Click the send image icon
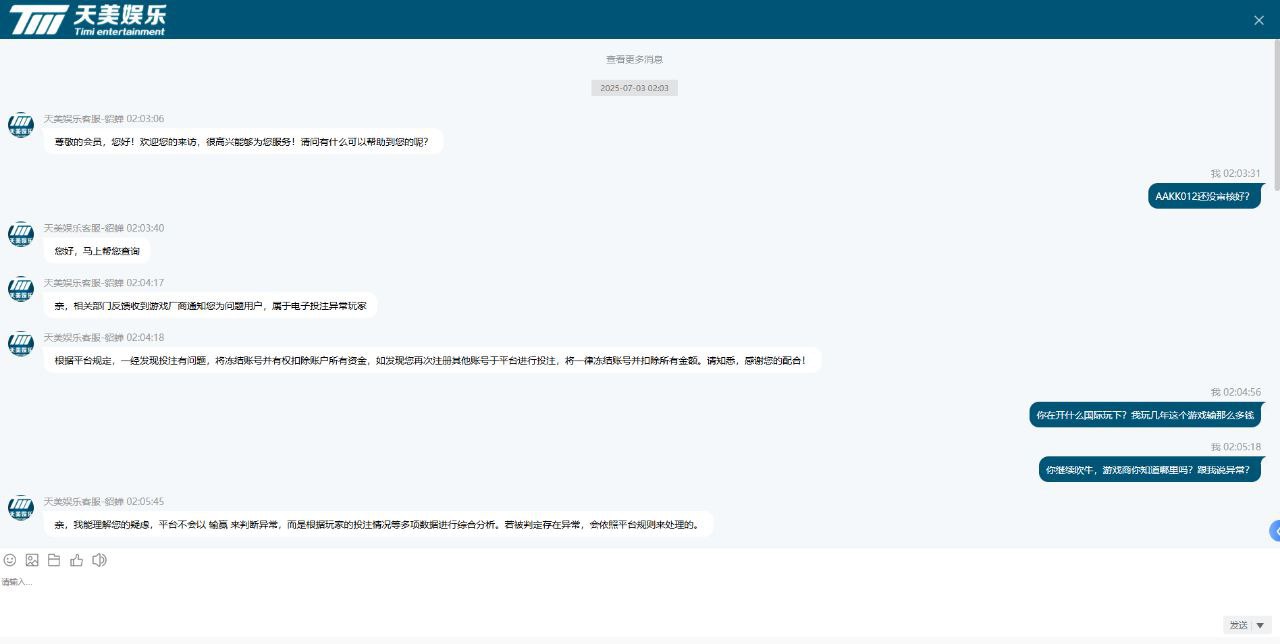The width and height of the screenshot is (1280, 644). 32,560
